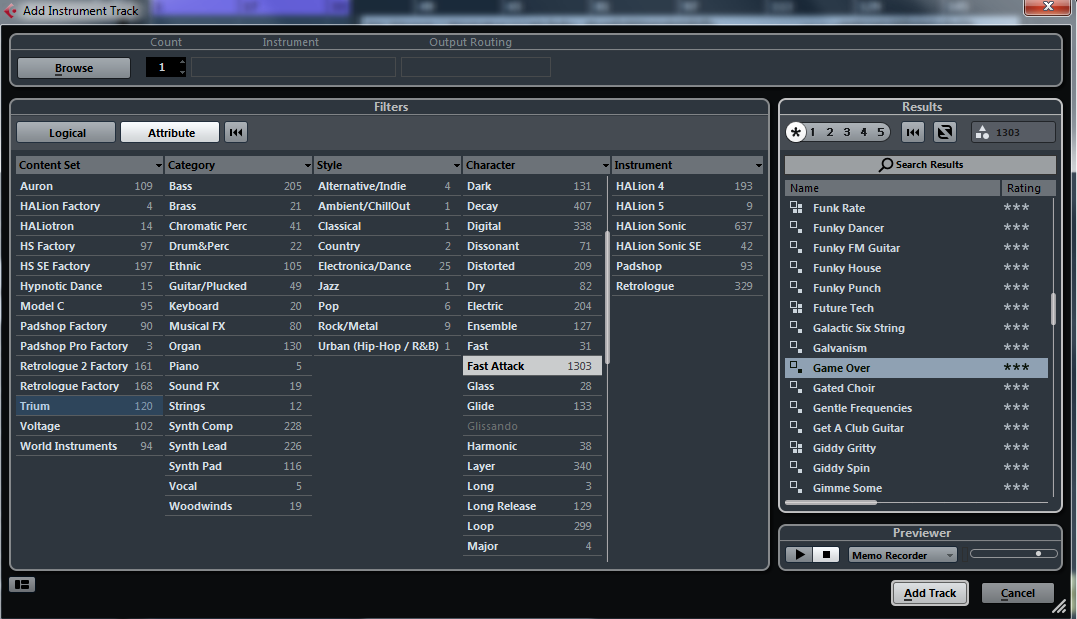Click the Add Track button
Image resolution: width=1077 pixels, height=619 pixels.
point(930,593)
